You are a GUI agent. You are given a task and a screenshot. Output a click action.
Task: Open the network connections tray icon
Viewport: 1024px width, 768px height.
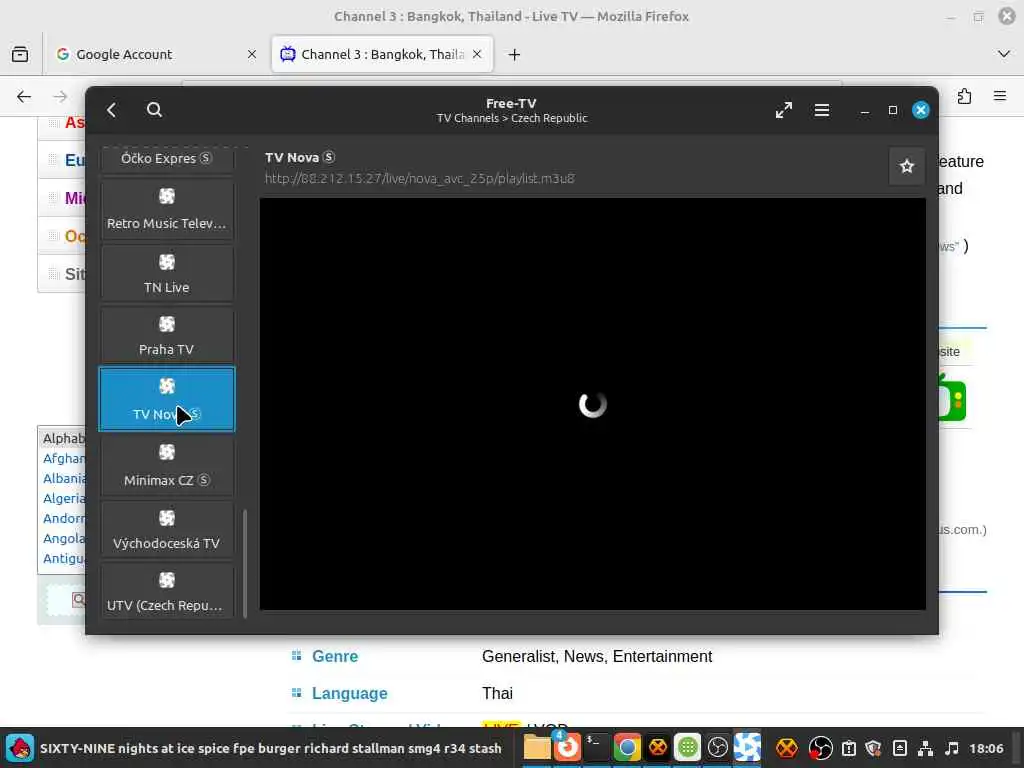[925, 748]
